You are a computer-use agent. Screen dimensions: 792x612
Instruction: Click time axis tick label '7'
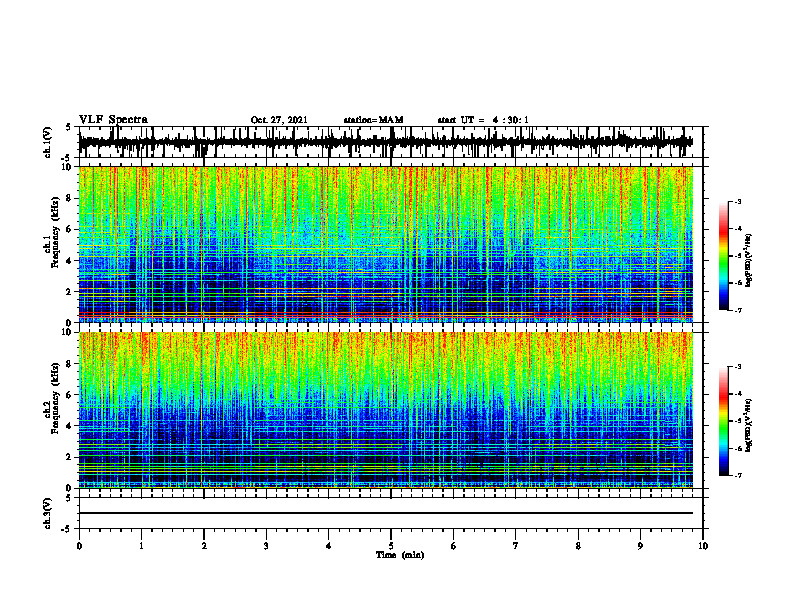coord(516,546)
